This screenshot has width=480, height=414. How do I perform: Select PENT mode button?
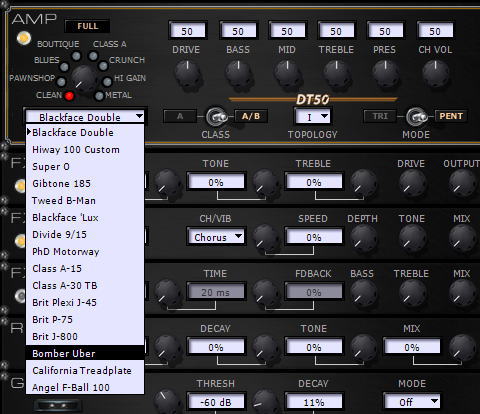[x=451, y=116]
